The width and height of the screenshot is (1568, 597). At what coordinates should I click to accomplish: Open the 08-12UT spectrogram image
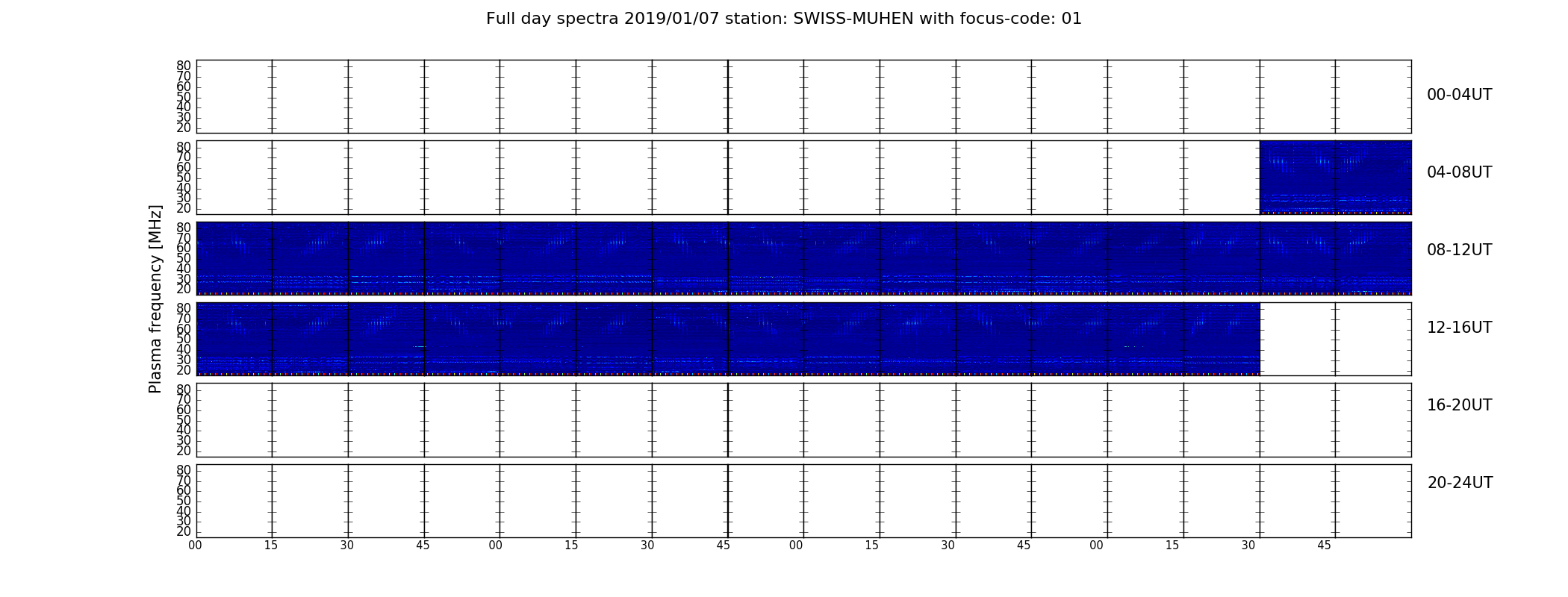point(803,258)
